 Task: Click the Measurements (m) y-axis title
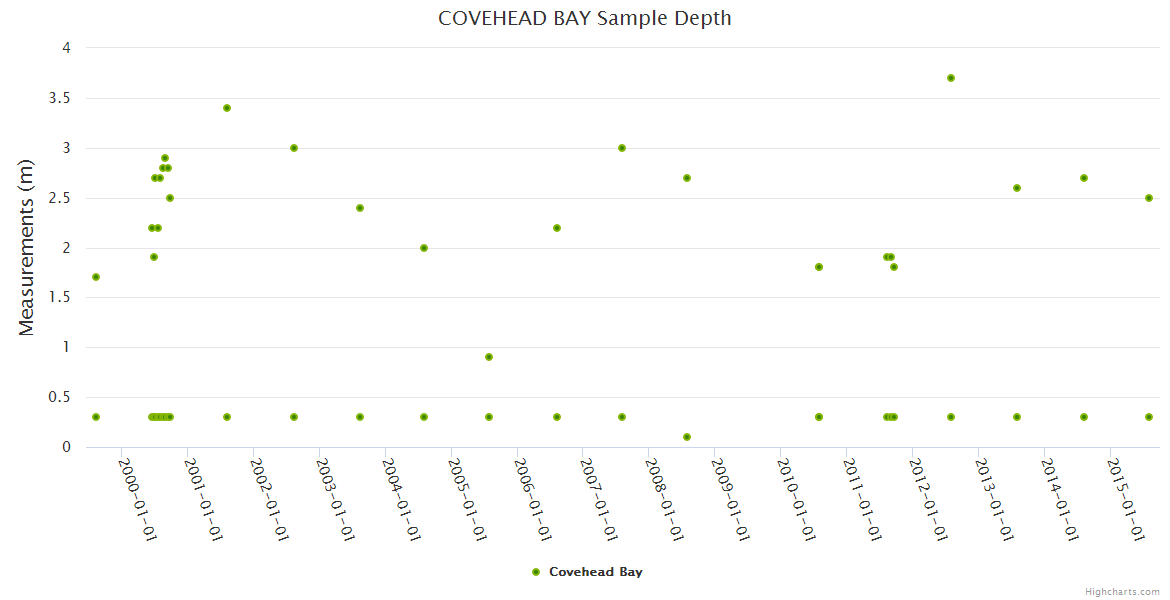(27, 247)
